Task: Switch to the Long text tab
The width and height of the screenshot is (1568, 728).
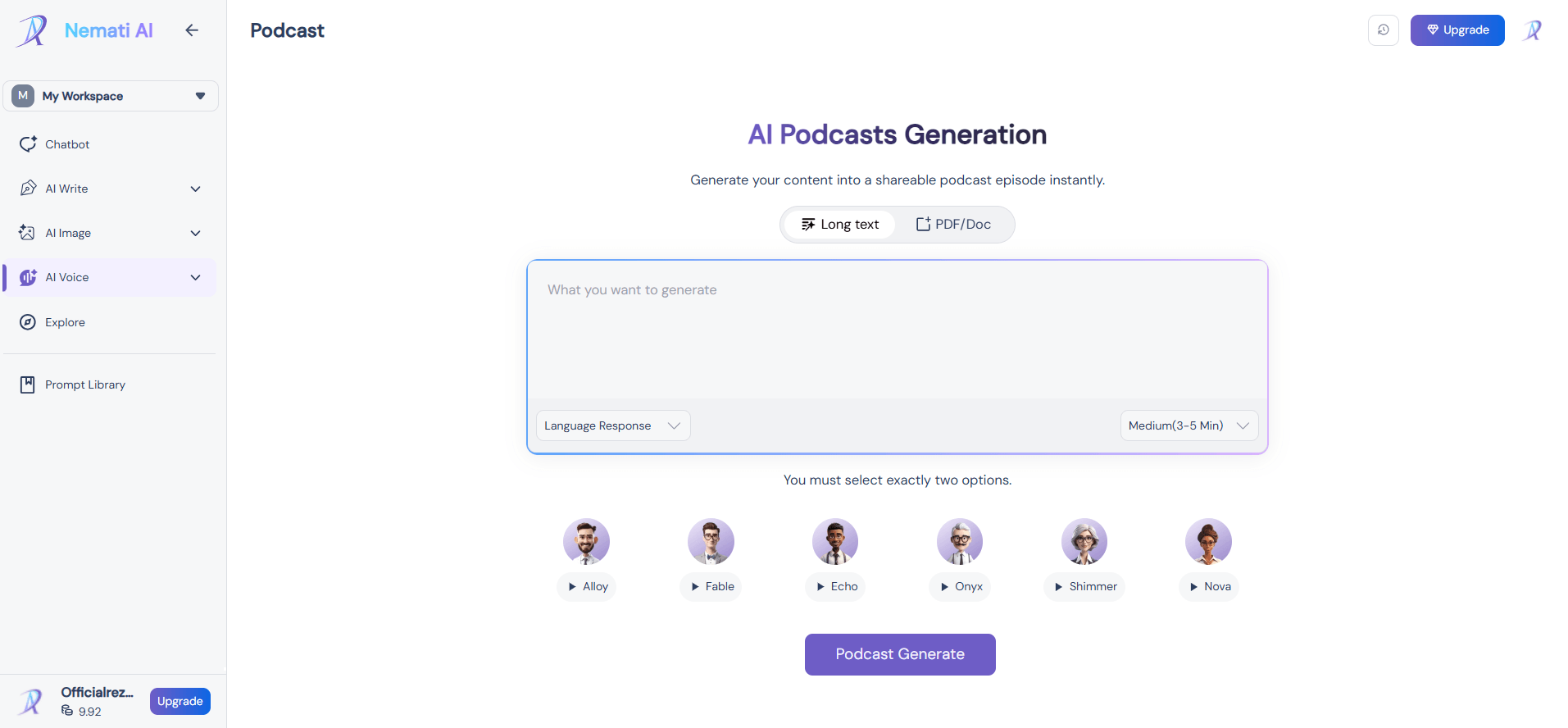Action: pyautogui.click(x=840, y=225)
